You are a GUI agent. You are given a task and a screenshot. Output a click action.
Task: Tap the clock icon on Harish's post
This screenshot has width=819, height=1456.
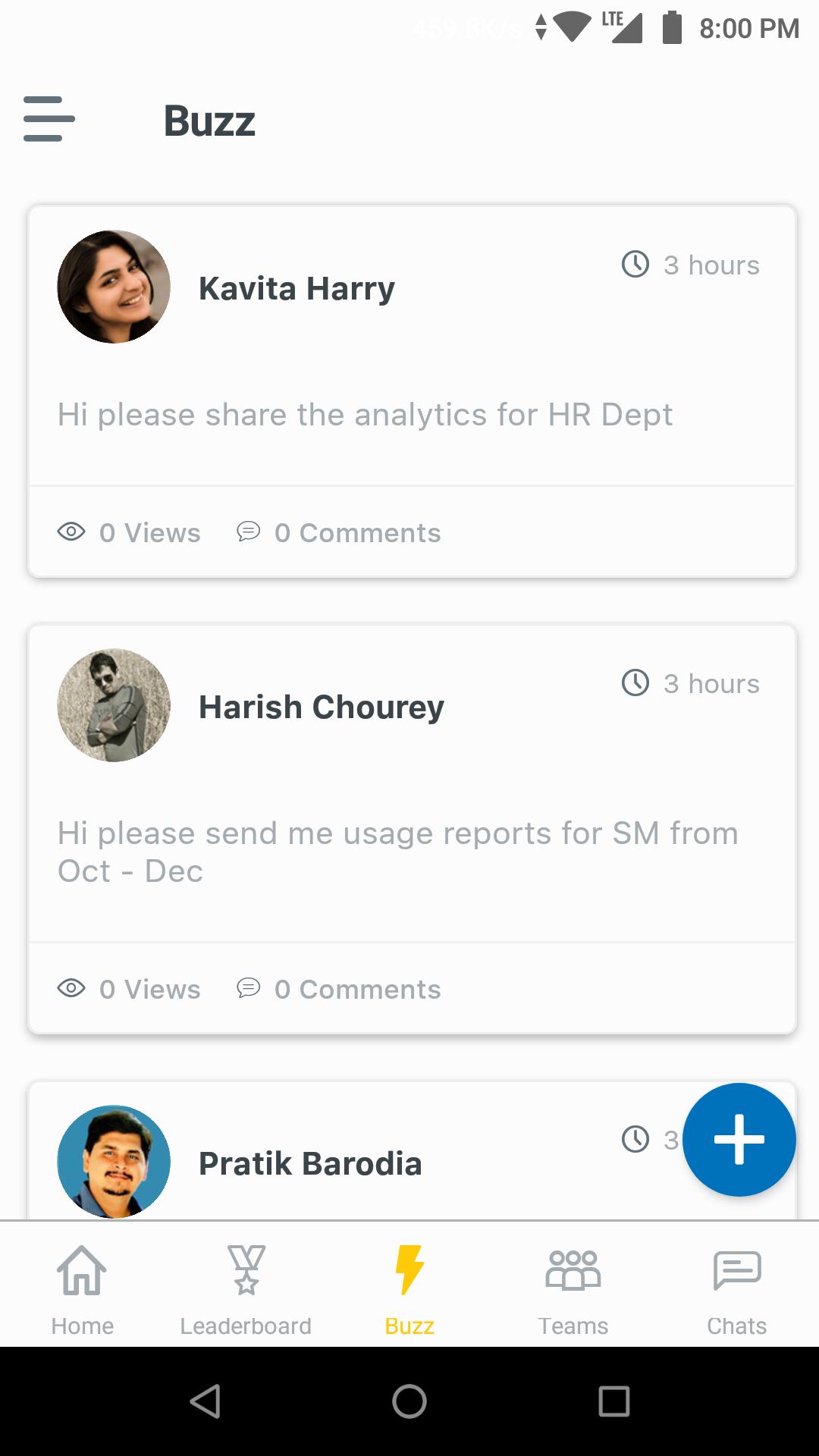635,682
